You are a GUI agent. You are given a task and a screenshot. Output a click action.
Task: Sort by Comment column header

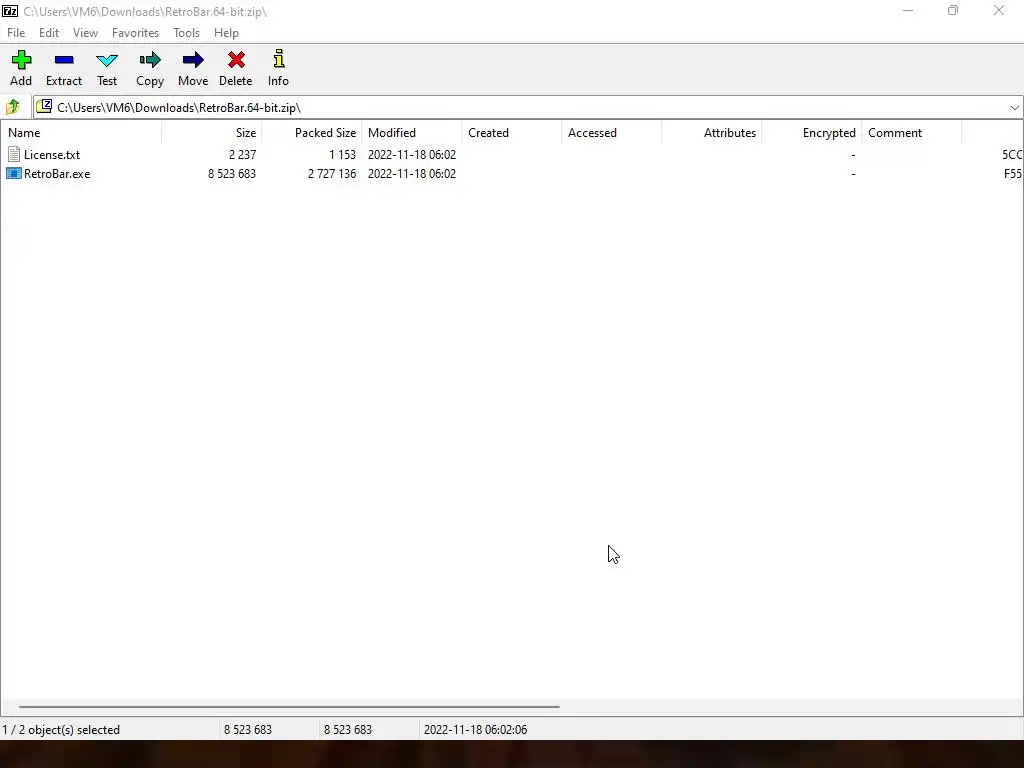pyautogui.click(x=911, y=133)
